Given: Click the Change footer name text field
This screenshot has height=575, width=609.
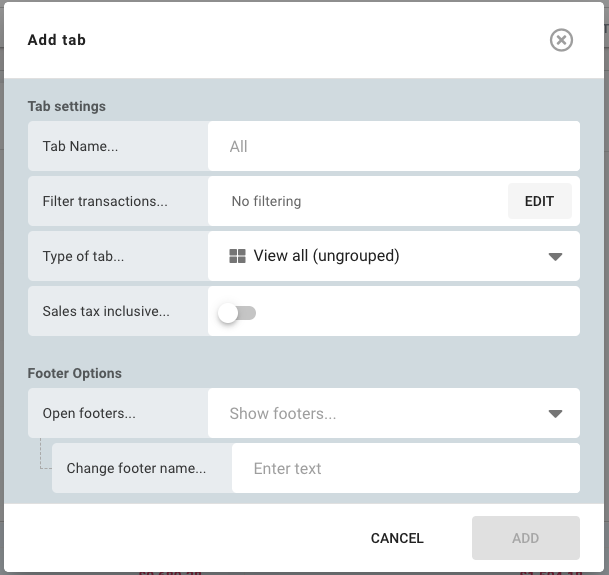Looking at the screenshot, I should click(405, 468).
